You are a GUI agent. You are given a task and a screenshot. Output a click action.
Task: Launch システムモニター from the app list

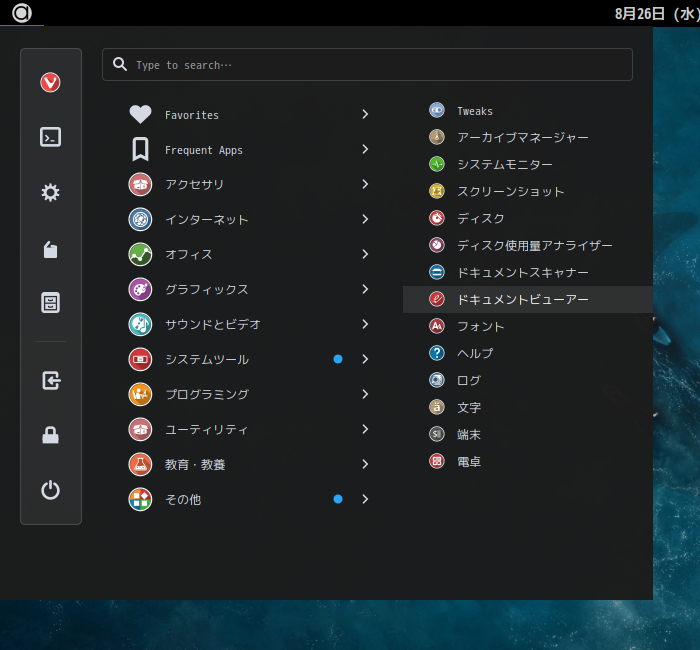coord(528,164)
